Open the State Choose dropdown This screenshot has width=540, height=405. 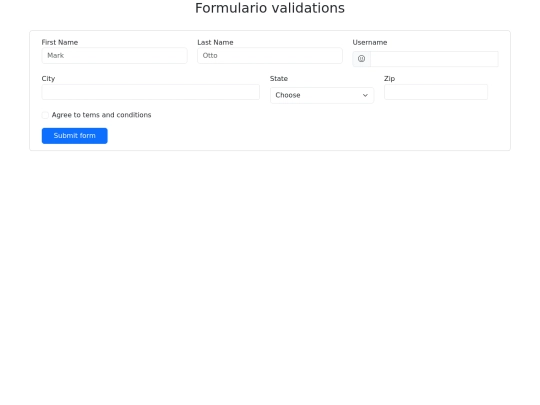322,95
